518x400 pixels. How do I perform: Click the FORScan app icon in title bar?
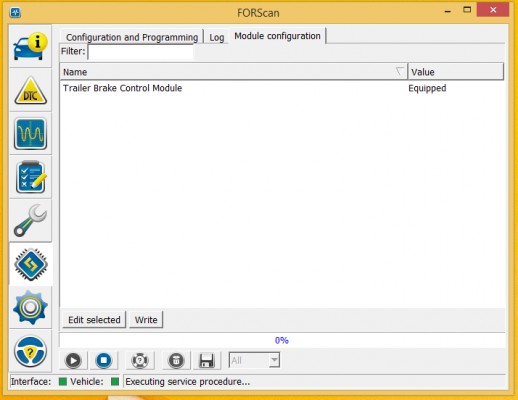tap(15, 13)
